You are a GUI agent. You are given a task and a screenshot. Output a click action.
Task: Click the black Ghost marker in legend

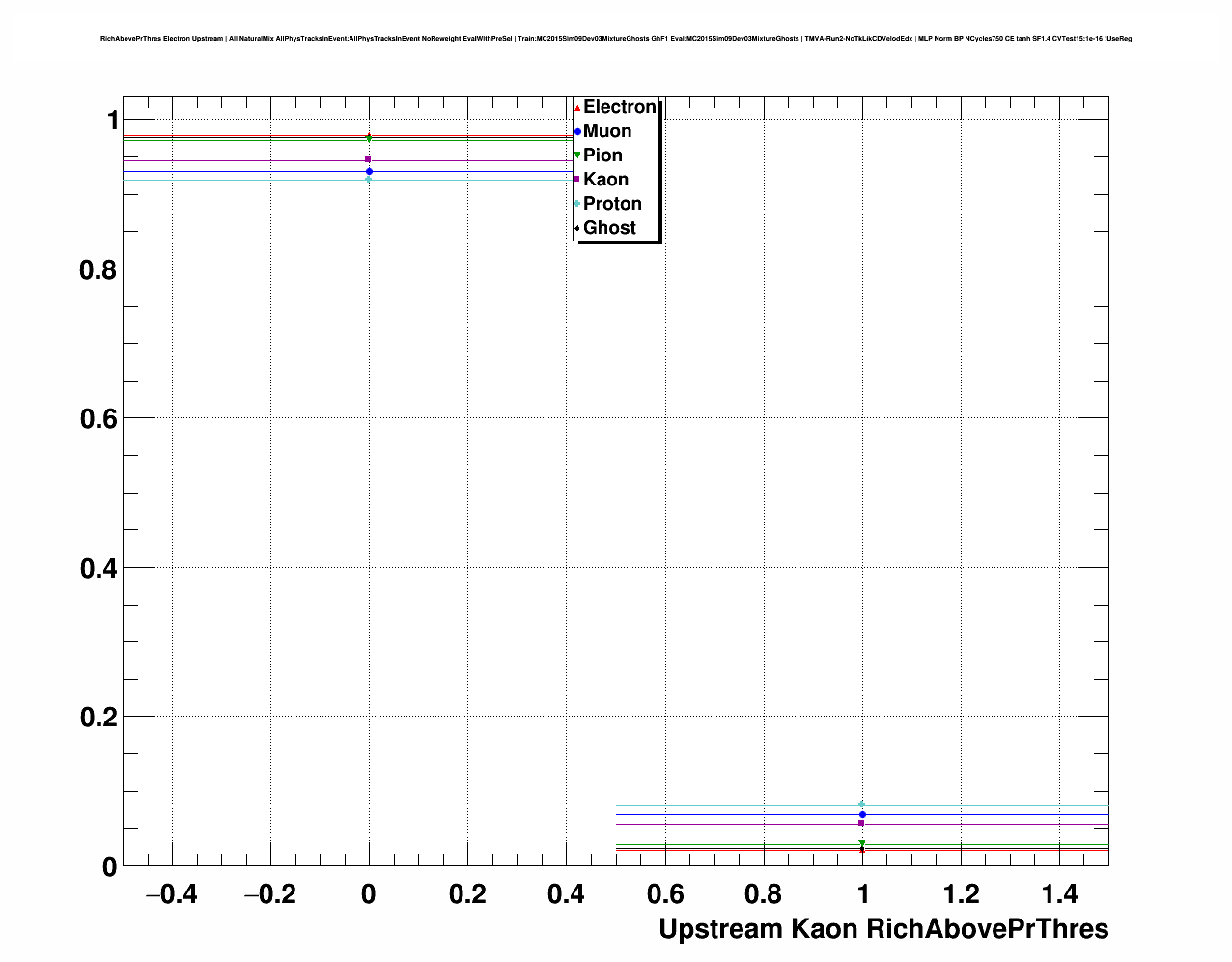click(x=577, y=228)
